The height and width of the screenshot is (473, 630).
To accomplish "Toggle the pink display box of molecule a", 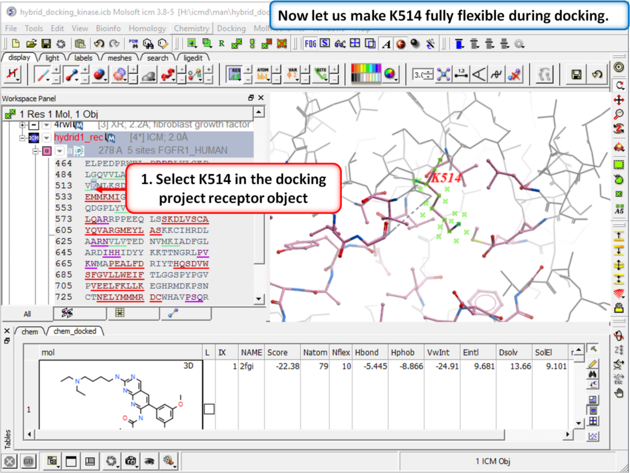I will click(47, 150).
